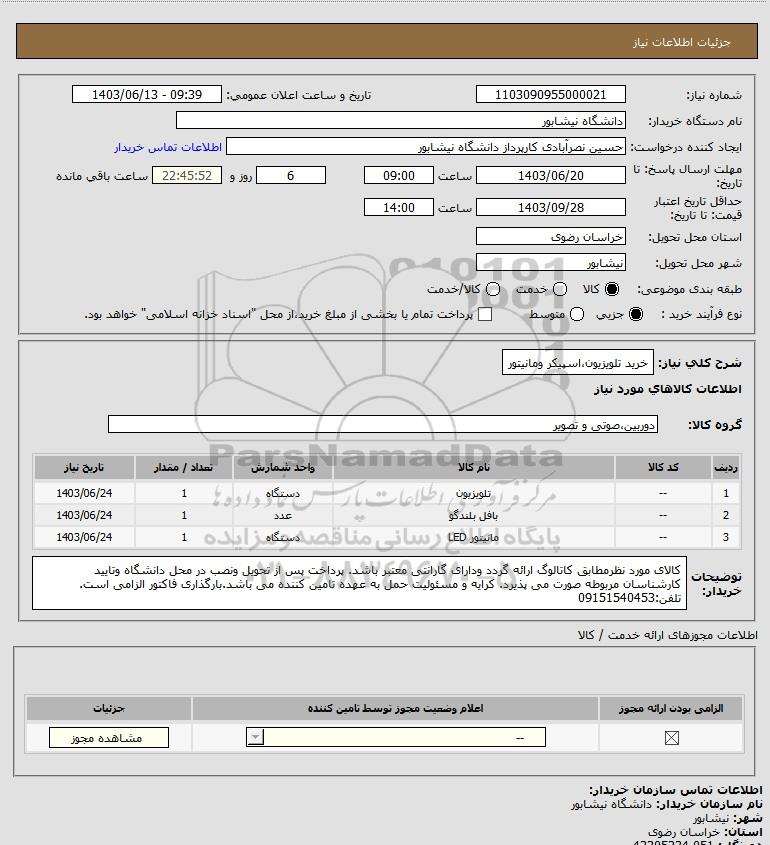The image size is (770, 845).
Task: Click the تاریخ نیاز column header
Action: point(84,468)
